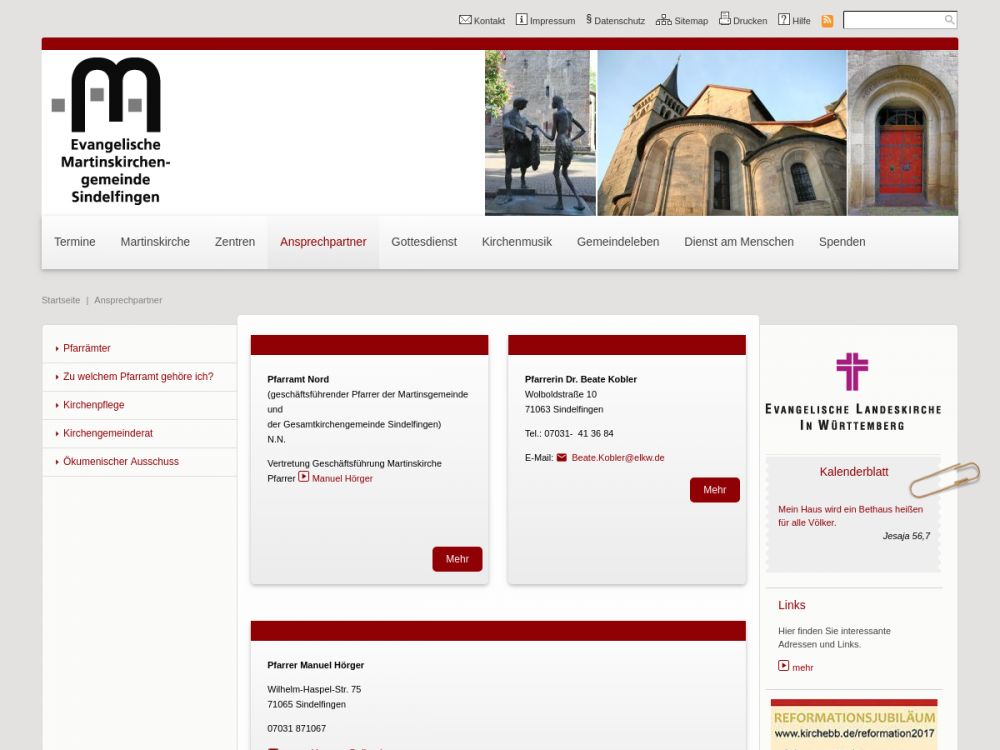Image resolution: width=1000 pixels, height=750 pixels.
Task: Click the Kontakt envelope icon
Action: click(465, 20)
